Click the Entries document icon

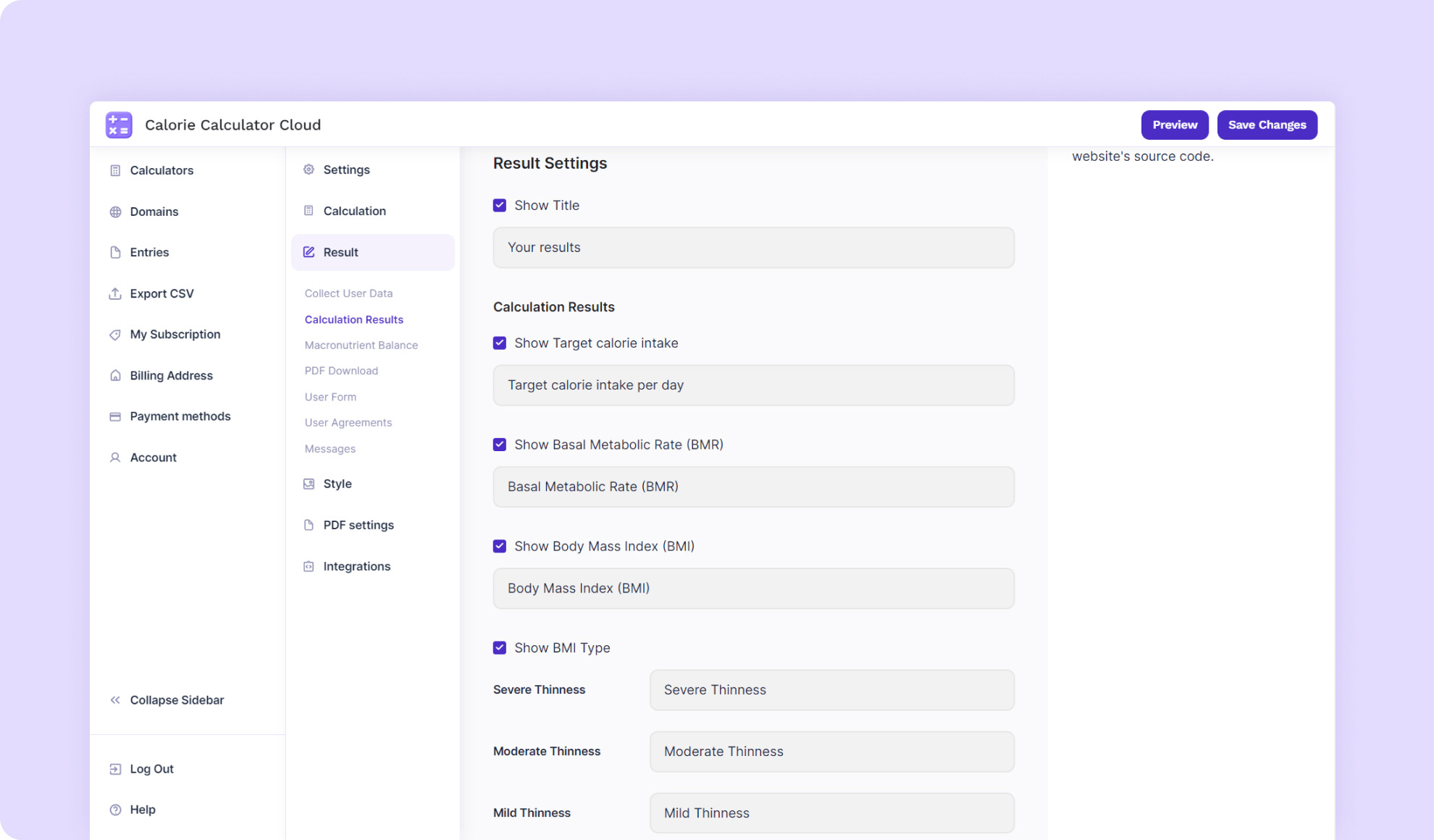pos(116,252)
